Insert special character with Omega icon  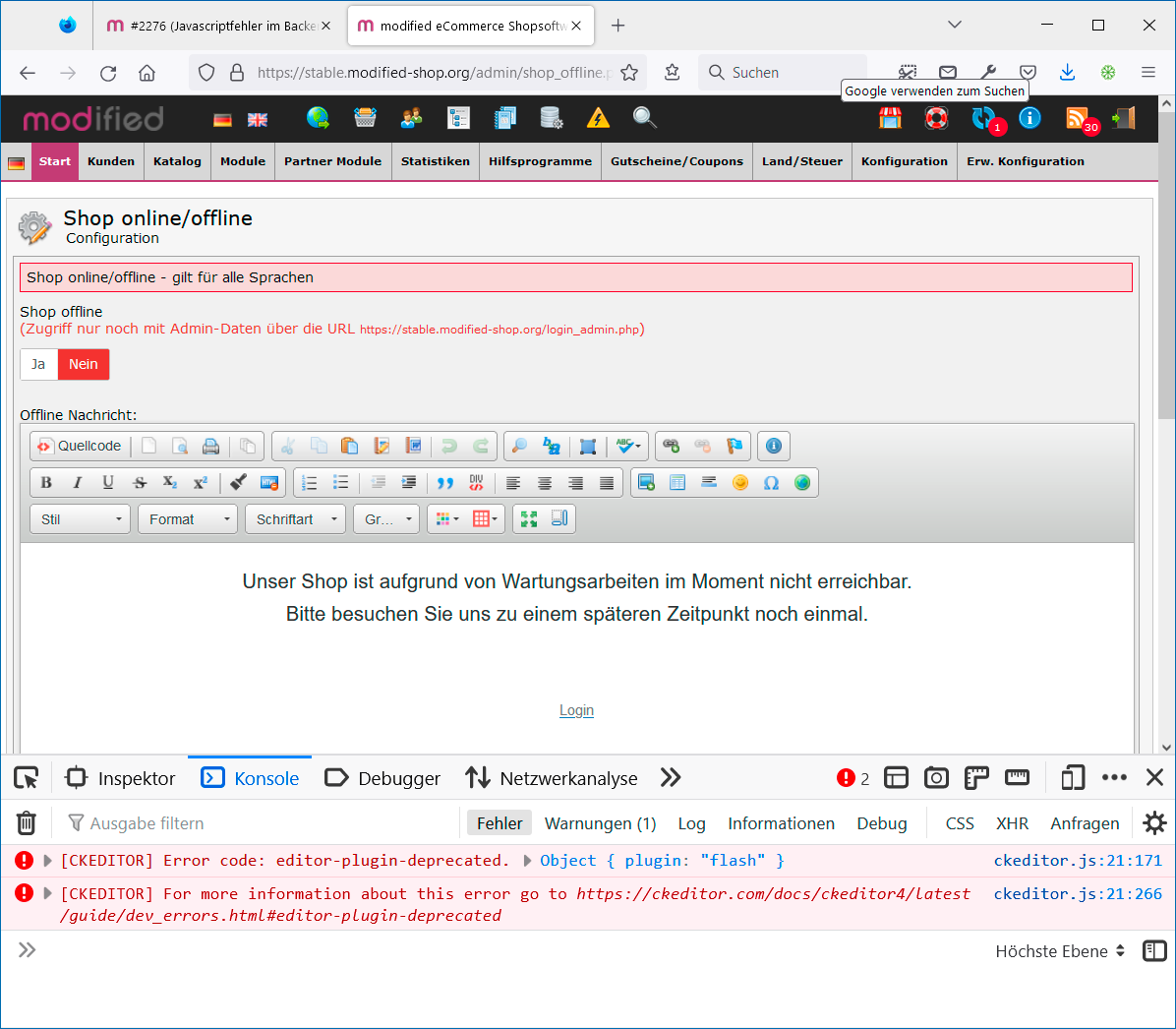point(771,483)
